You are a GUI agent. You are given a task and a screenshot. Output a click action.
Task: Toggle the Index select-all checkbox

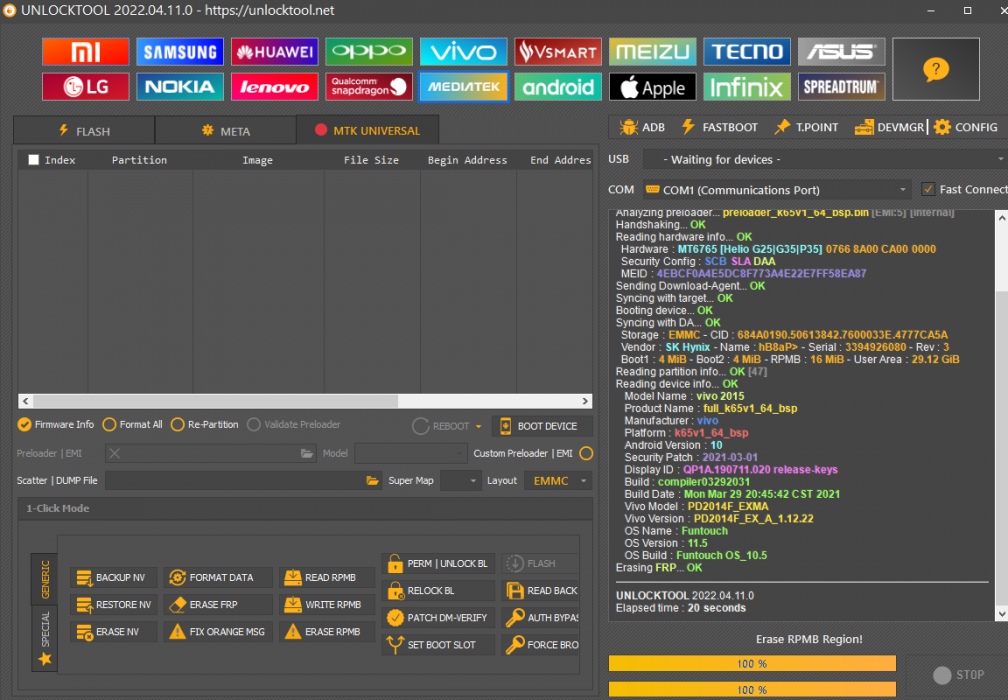point(33,160)
